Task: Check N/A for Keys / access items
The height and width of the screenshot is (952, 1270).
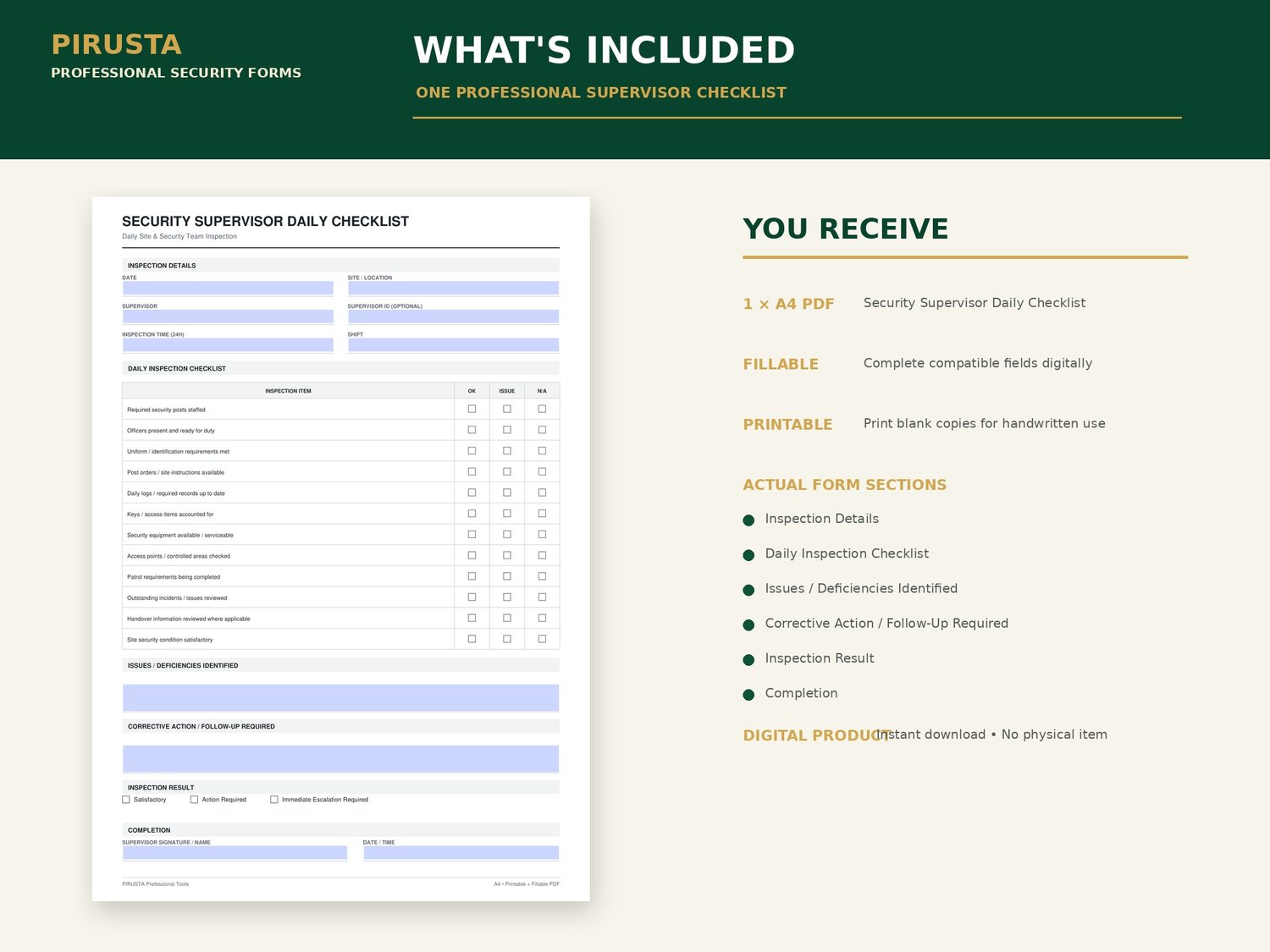Action: tap(542, 514)
